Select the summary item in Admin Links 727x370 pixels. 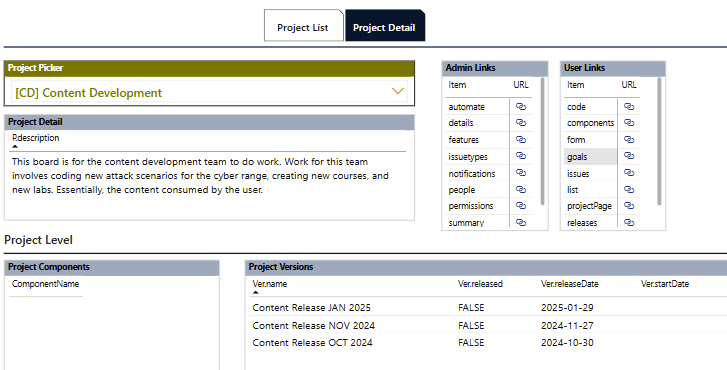point(466,223)
